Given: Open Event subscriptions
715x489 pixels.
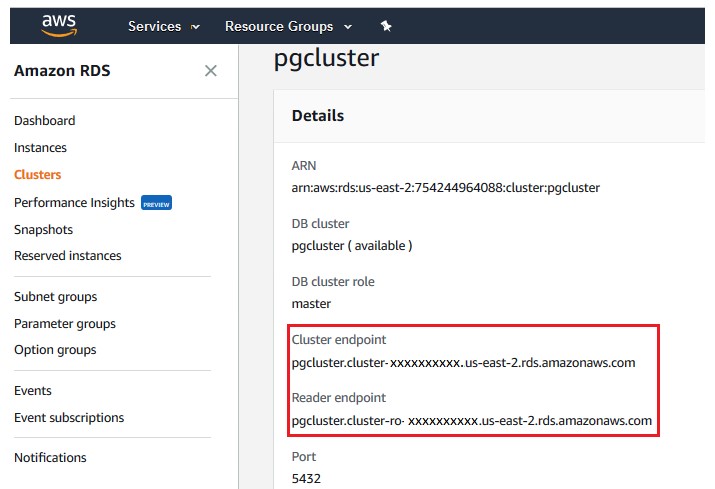Looking at the screenshot, I should click(69, 418).
